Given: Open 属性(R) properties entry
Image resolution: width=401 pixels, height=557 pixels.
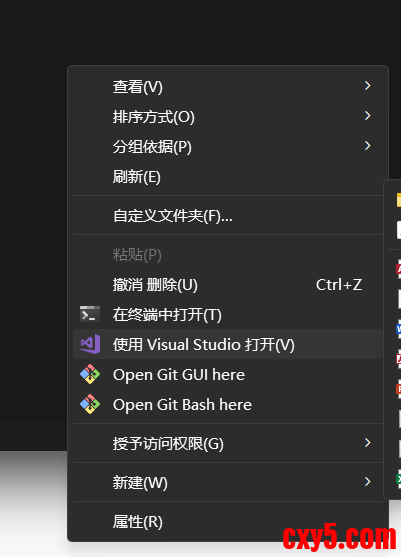Looking at the screenshot, I should tap(227, 521).
